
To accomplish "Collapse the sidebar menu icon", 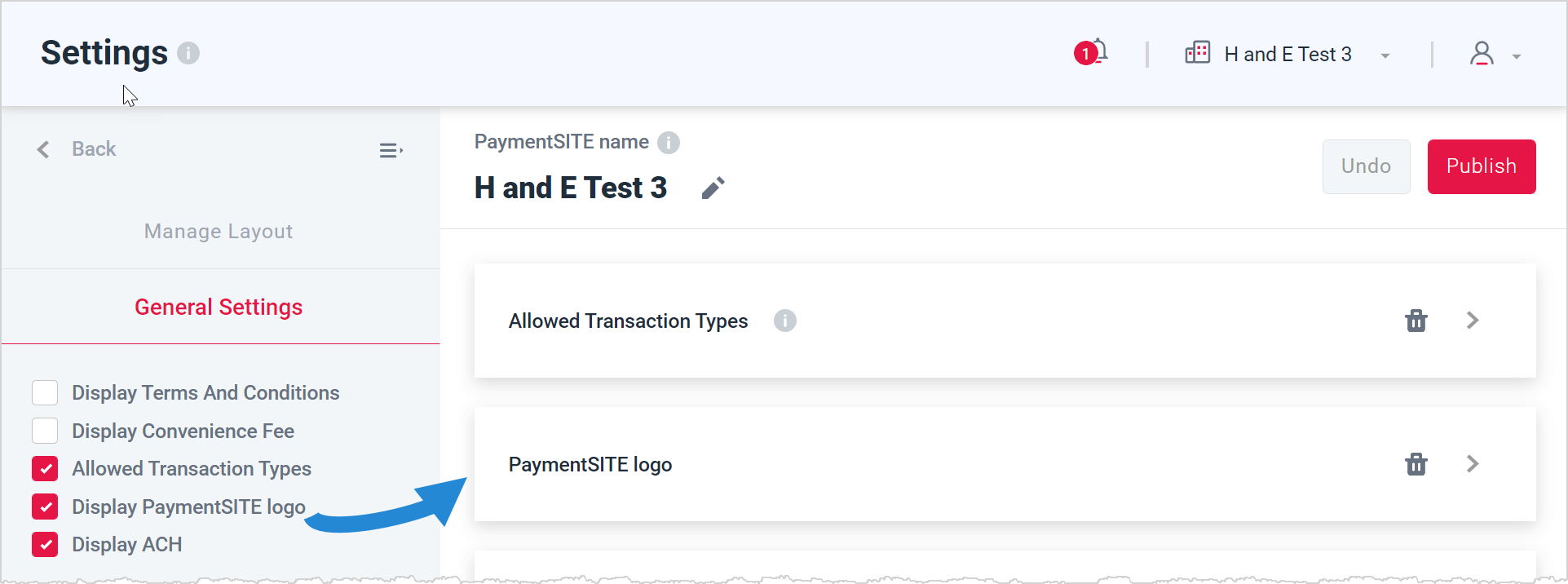I will click(391, 150).
